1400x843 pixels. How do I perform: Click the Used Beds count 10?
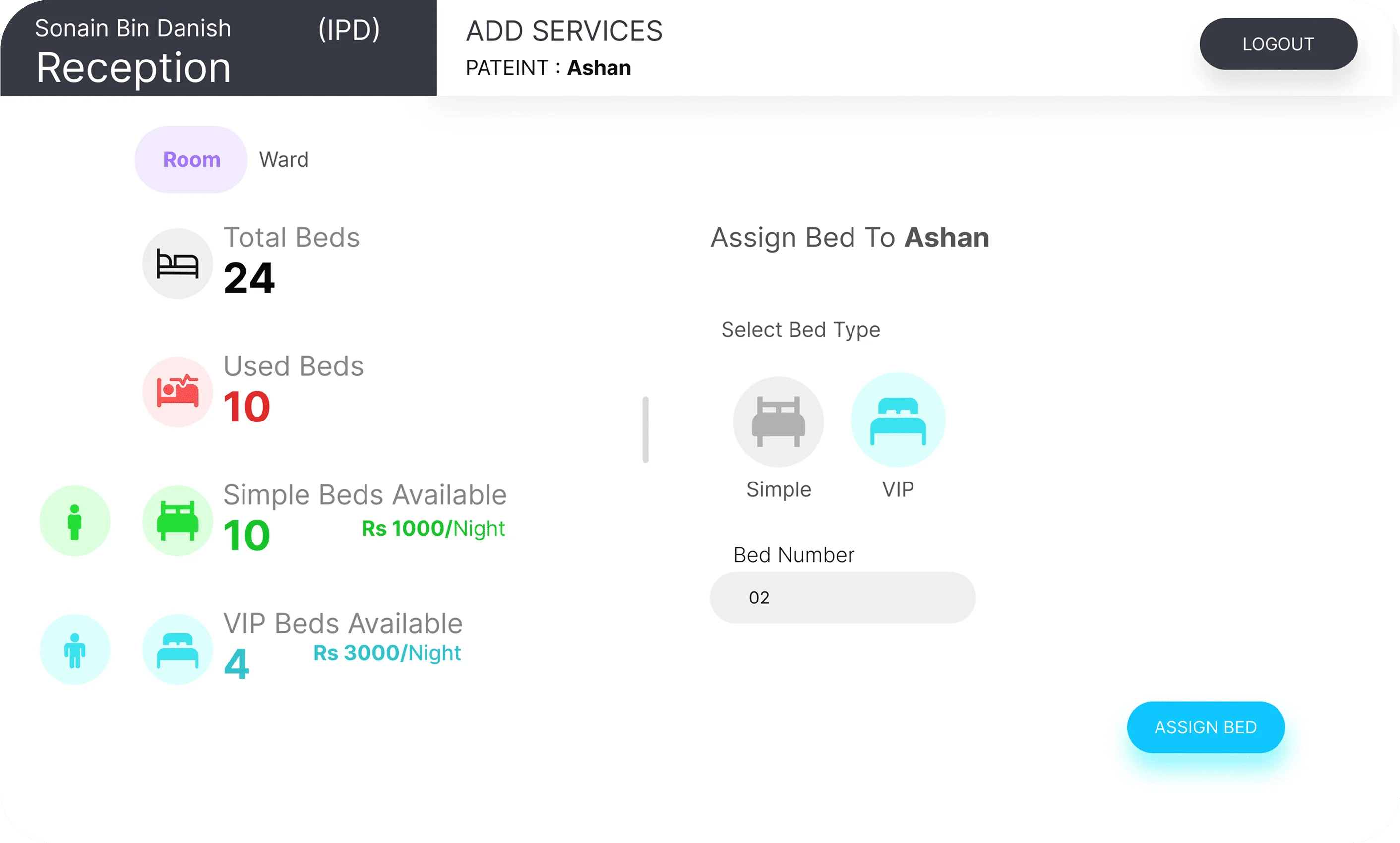point(246,407)
